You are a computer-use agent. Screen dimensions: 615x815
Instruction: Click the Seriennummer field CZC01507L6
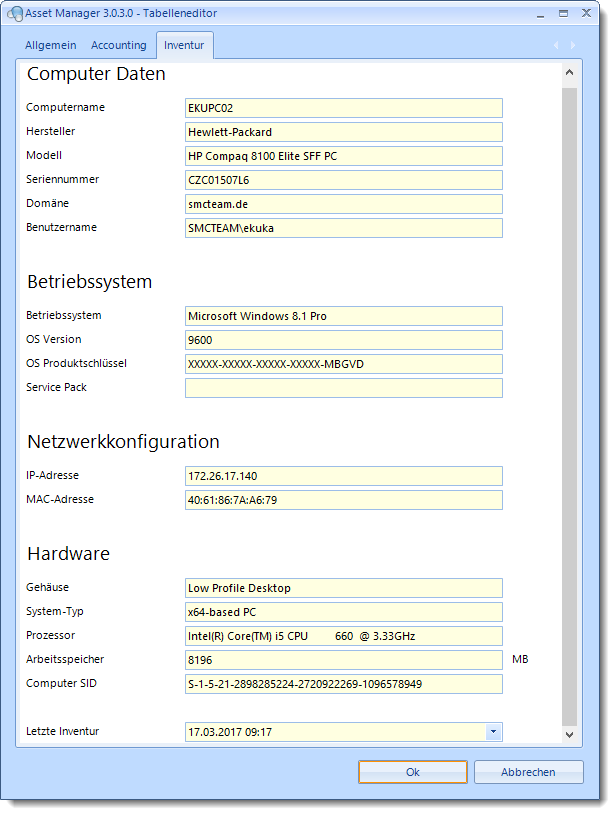point(344,180)
